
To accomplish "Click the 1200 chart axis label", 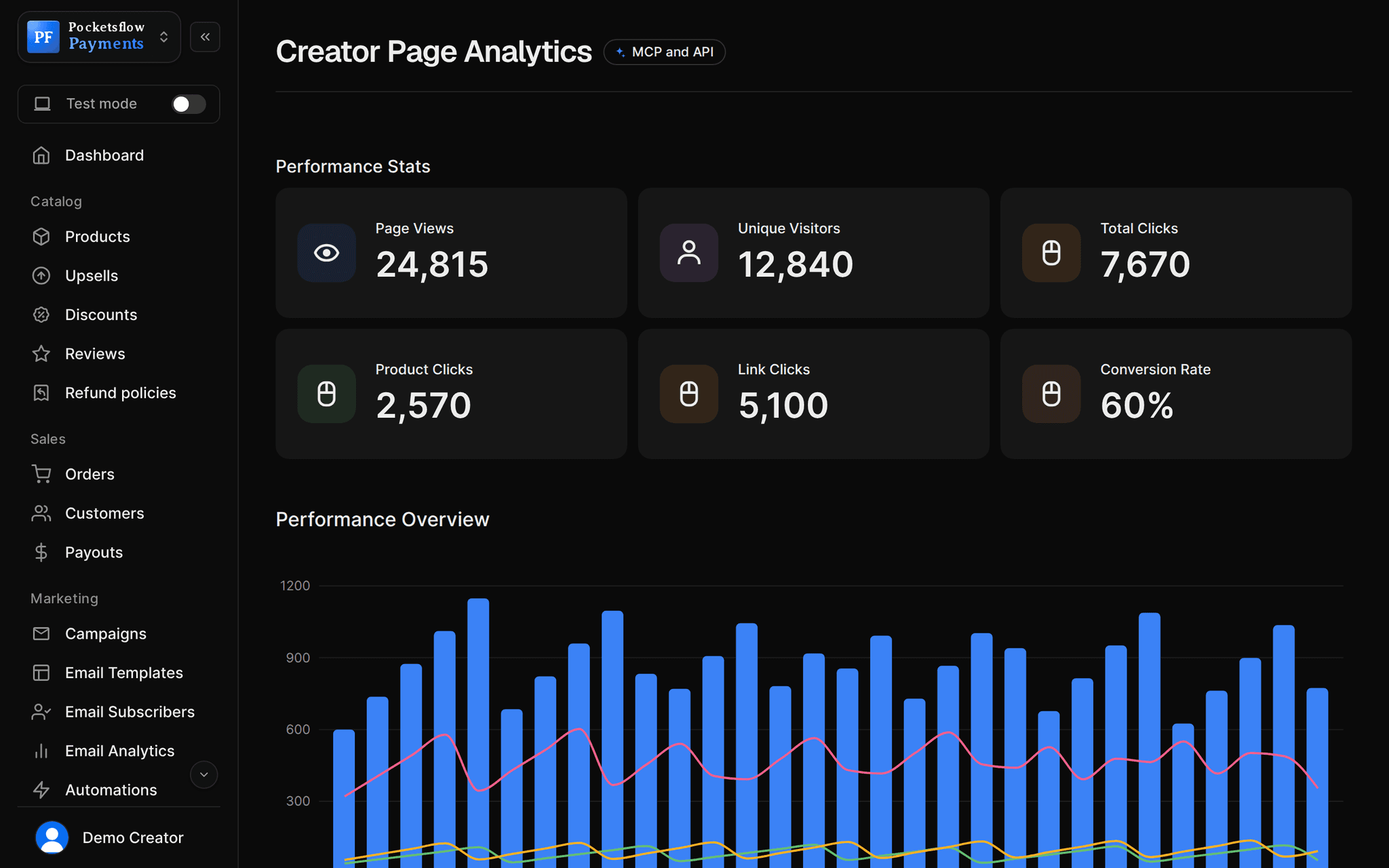I will click(295, 585).
